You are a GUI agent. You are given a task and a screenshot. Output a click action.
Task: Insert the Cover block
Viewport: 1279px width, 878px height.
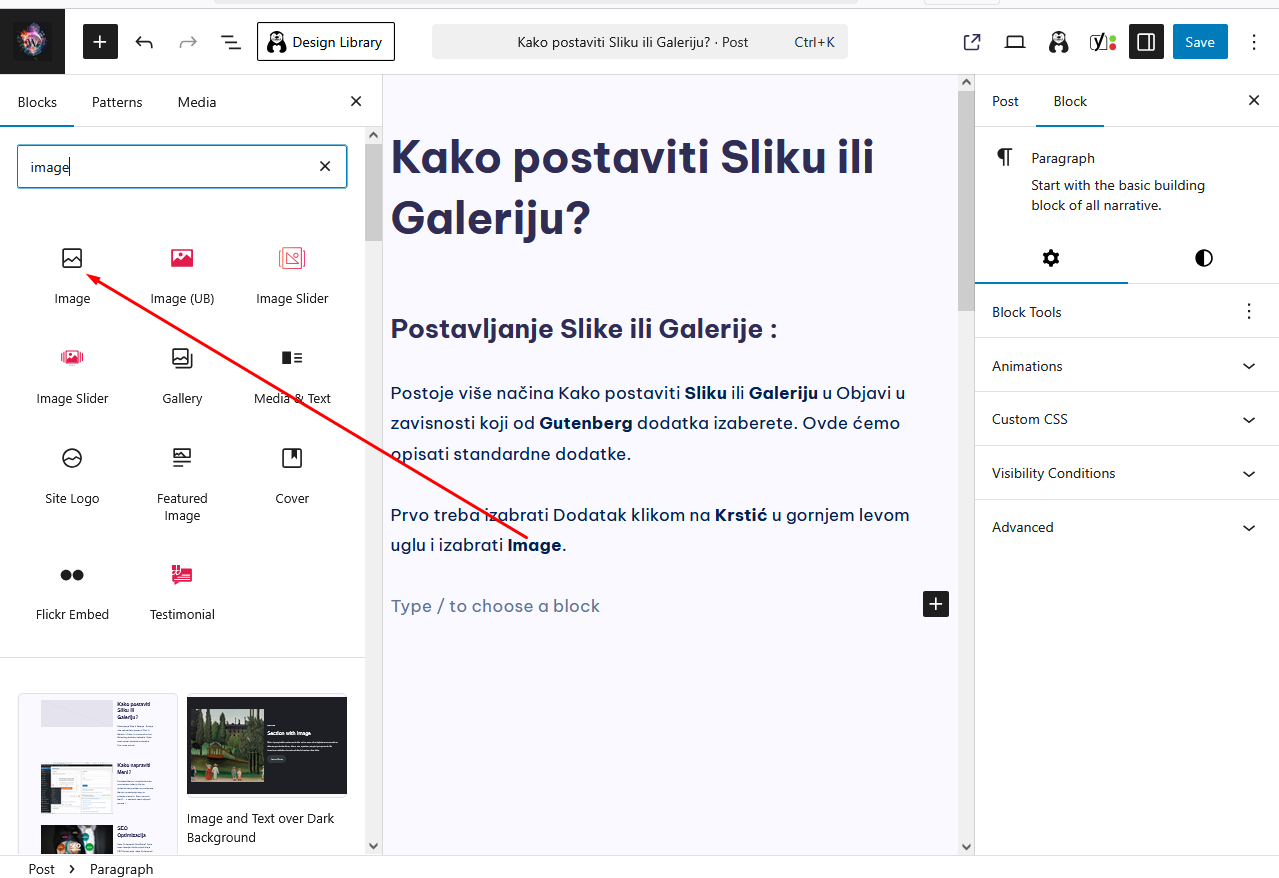click(292, 459)
